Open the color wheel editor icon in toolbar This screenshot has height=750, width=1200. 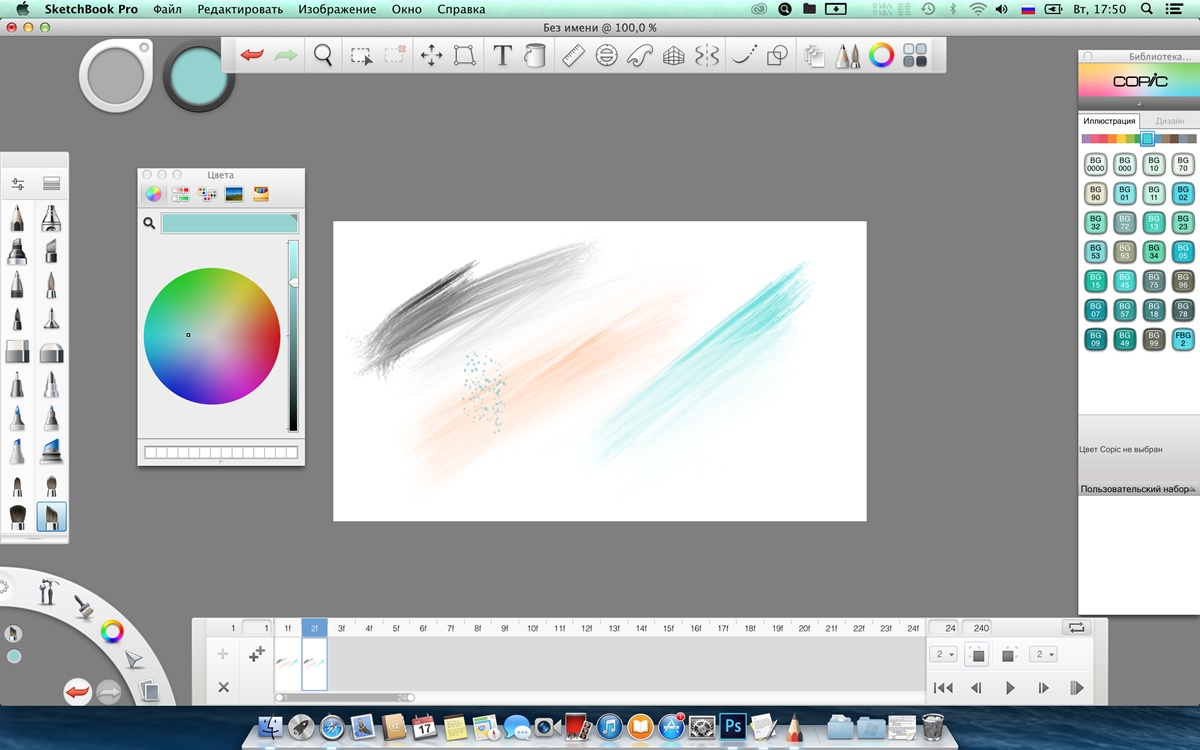click(x=881, y=56)
